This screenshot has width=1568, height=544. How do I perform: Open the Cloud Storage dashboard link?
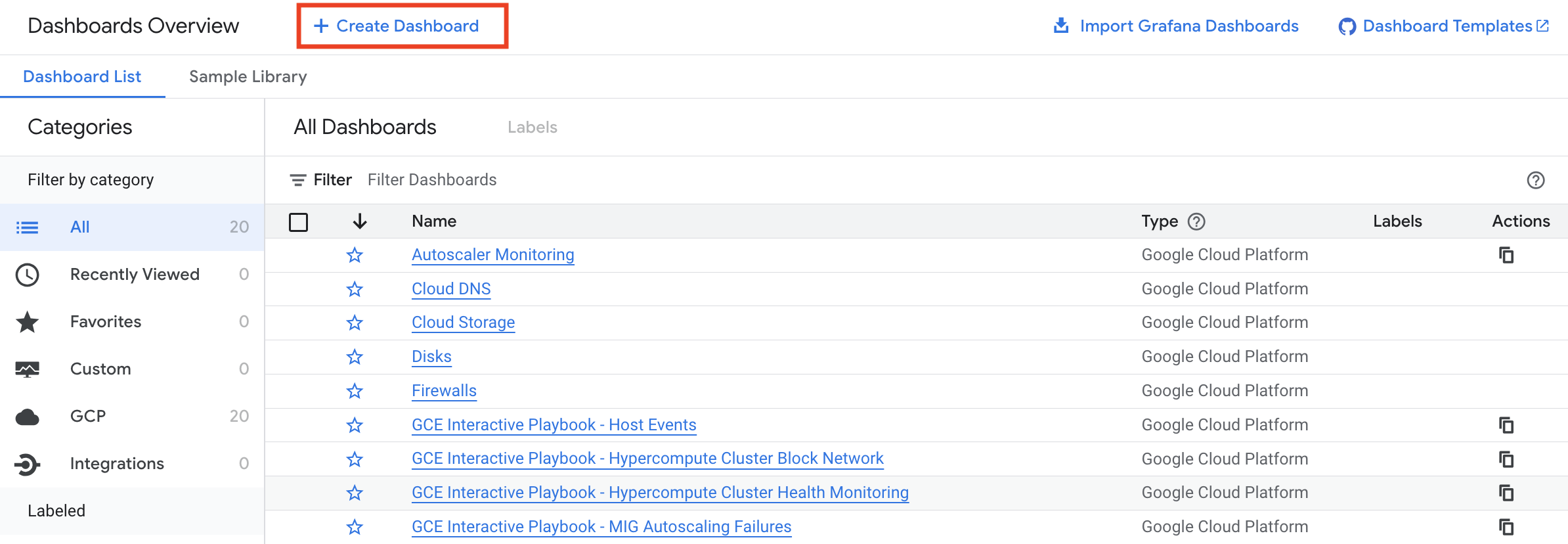pos(463,323)
